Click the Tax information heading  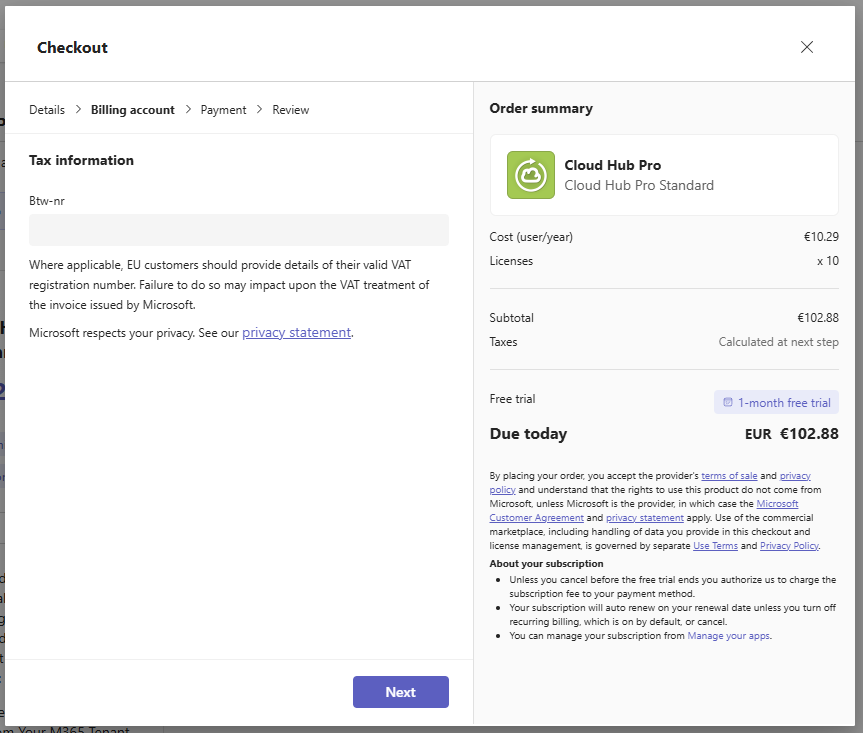[x=81, y=160]
